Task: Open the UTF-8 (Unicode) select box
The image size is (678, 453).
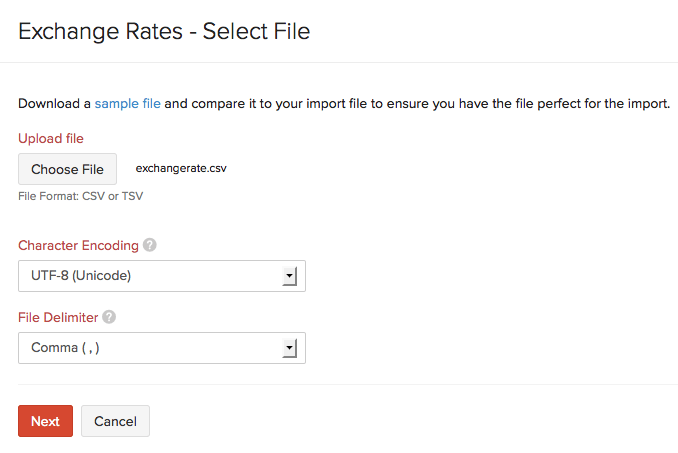Action: pos(150,276)
